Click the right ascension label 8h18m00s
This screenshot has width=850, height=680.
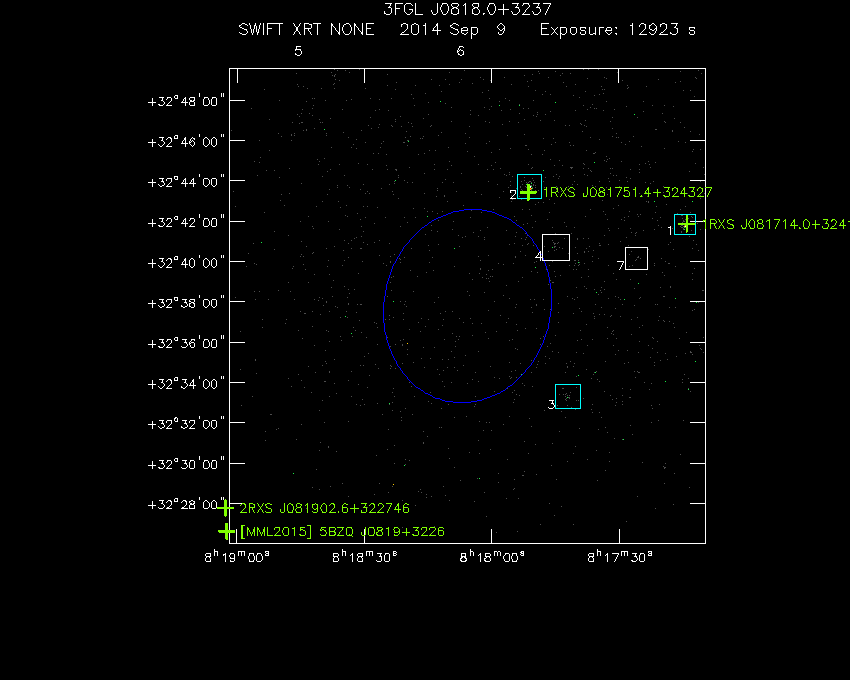point(492,557)
